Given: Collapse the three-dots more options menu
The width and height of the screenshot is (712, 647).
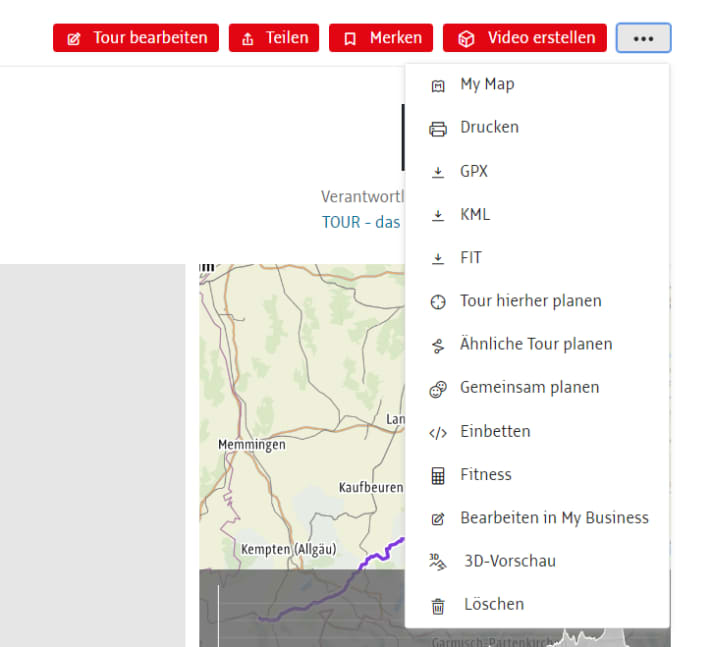Looking at the screenshot, I should click(644, 38).
